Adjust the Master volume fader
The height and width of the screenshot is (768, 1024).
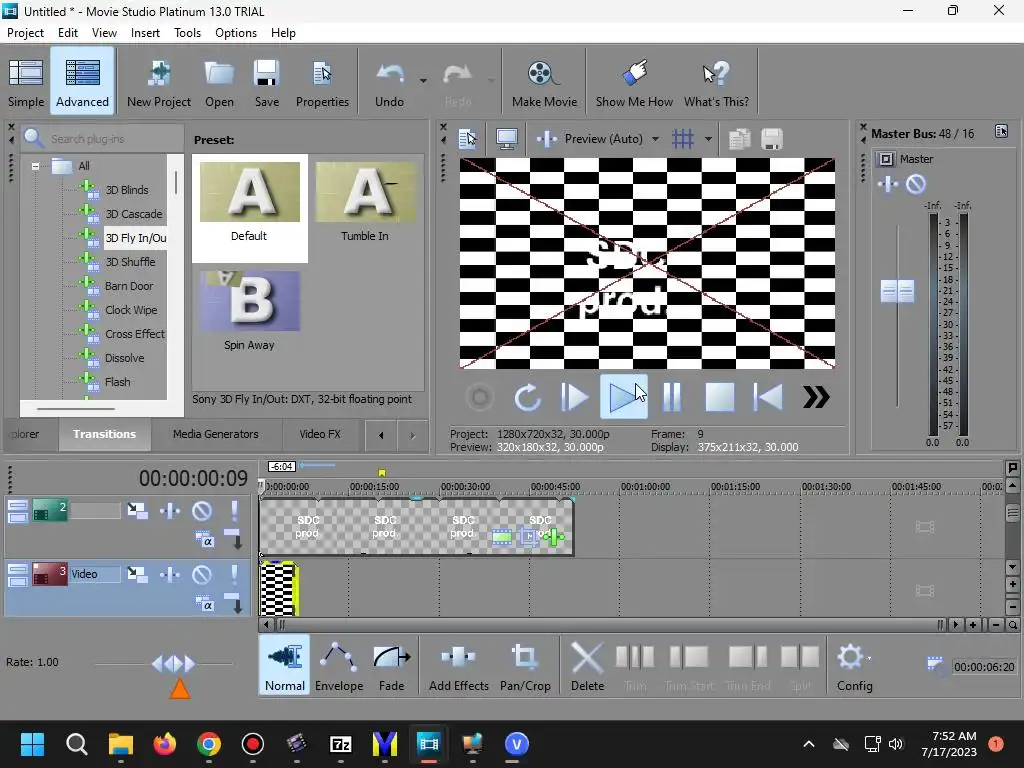click(x=897, y=291)
